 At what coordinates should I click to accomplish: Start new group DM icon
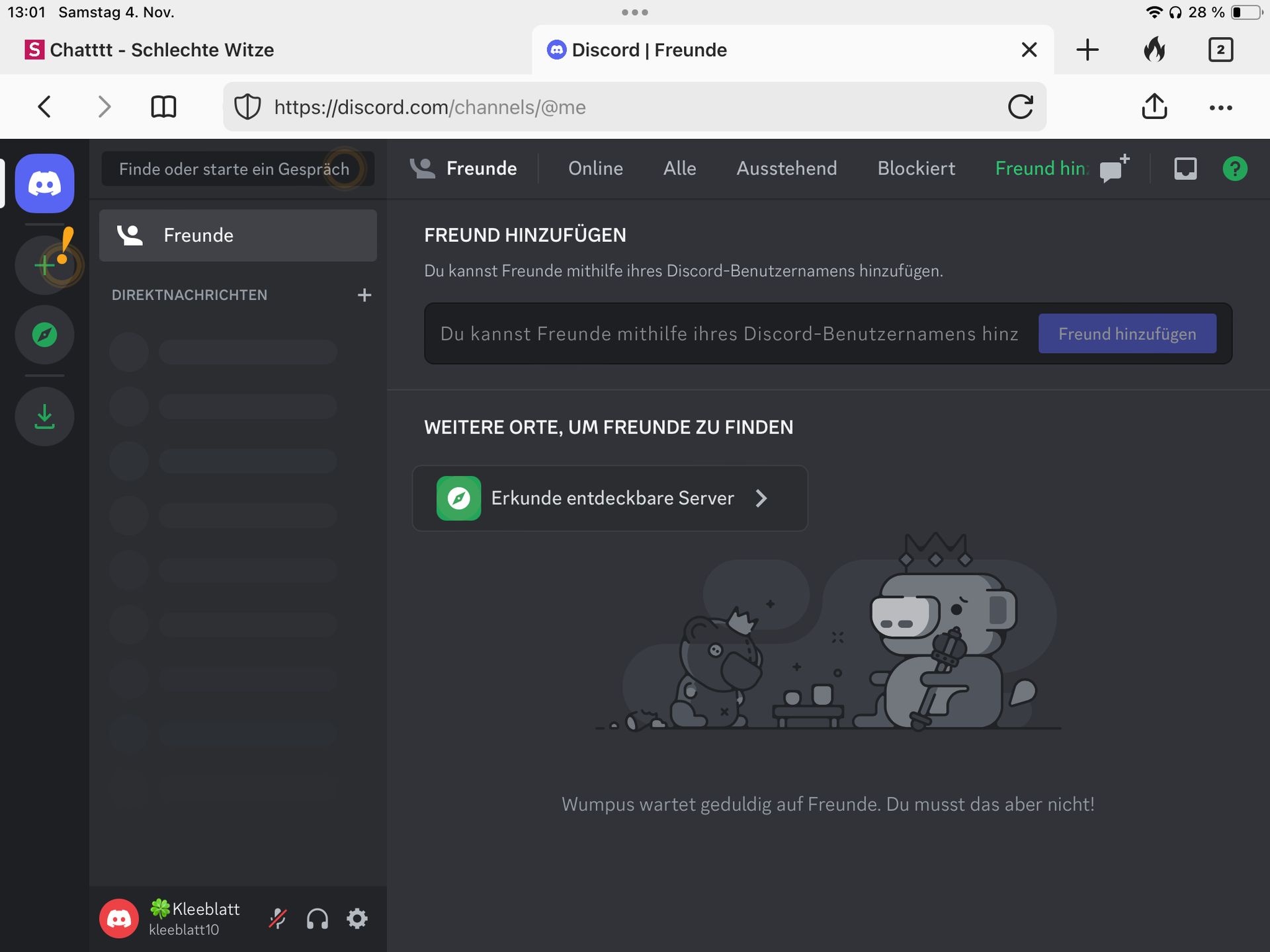pos(1114,169)
